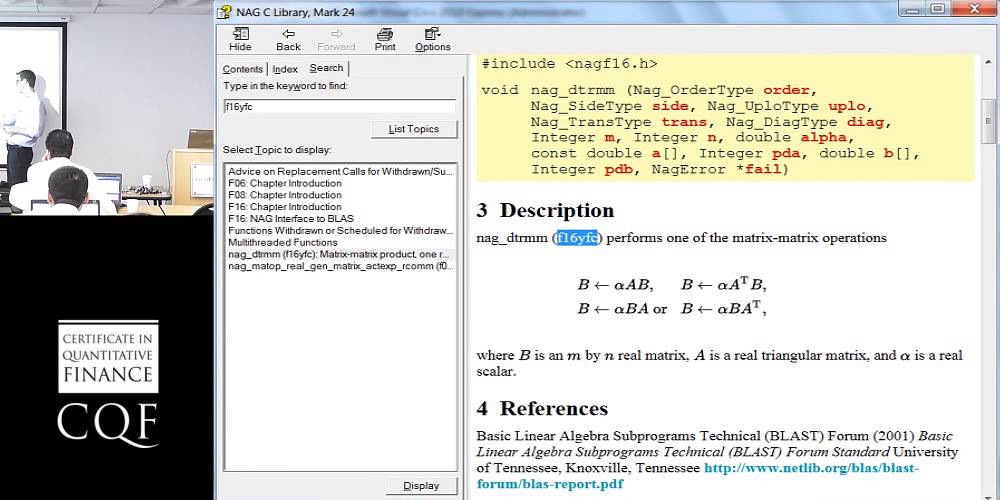Open the netlib blas-report.pdf link

[811, 468]
